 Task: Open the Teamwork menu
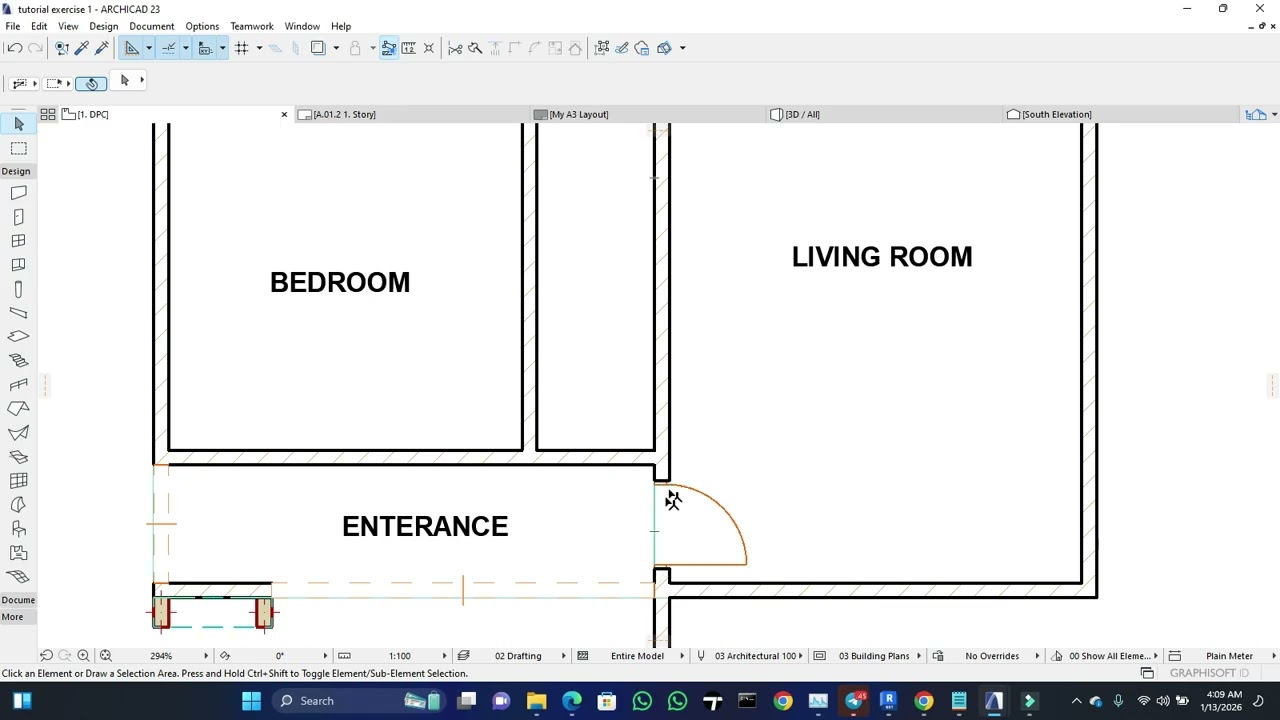251,26
